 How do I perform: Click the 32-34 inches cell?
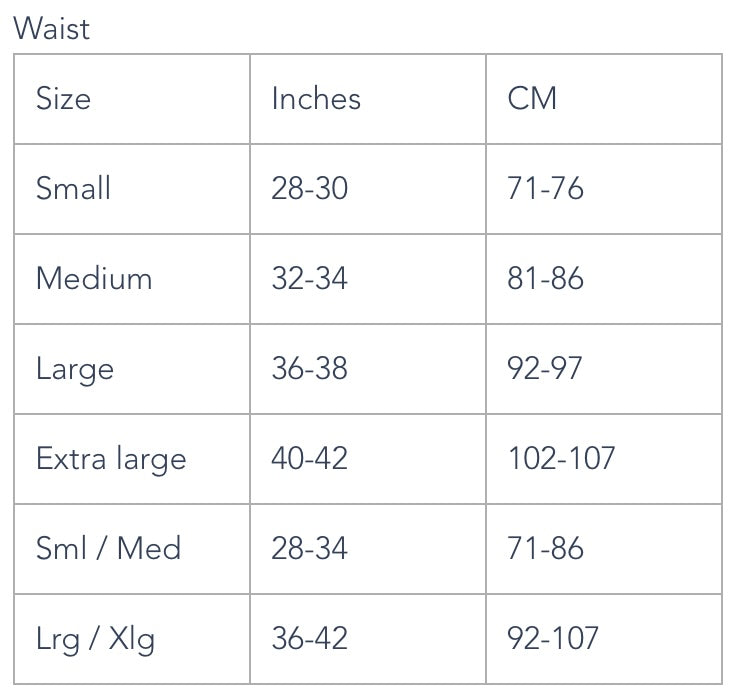click(x=368, y=279)
